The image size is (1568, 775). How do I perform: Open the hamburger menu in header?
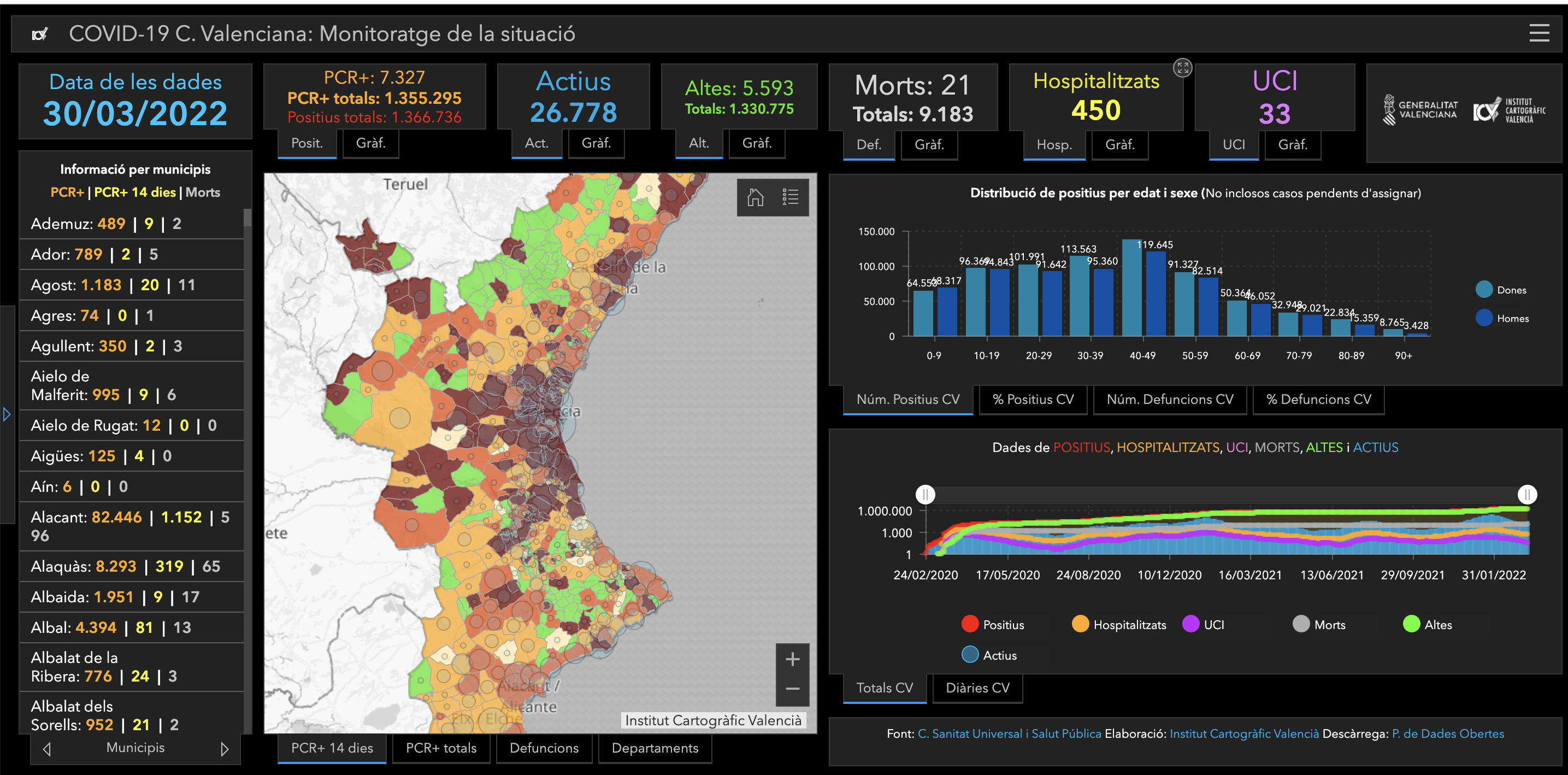tap(1539, 33)
